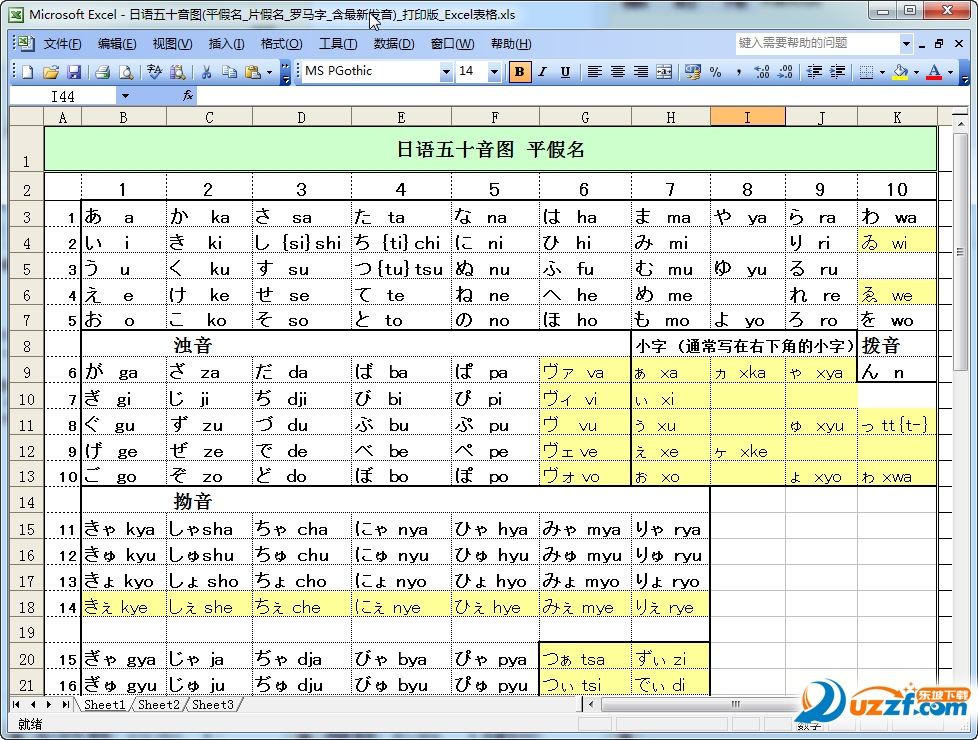This screenshot has height=740, width=978.
Task: Open the MS PGothic font name dropdown
Action: click(446, 72)
